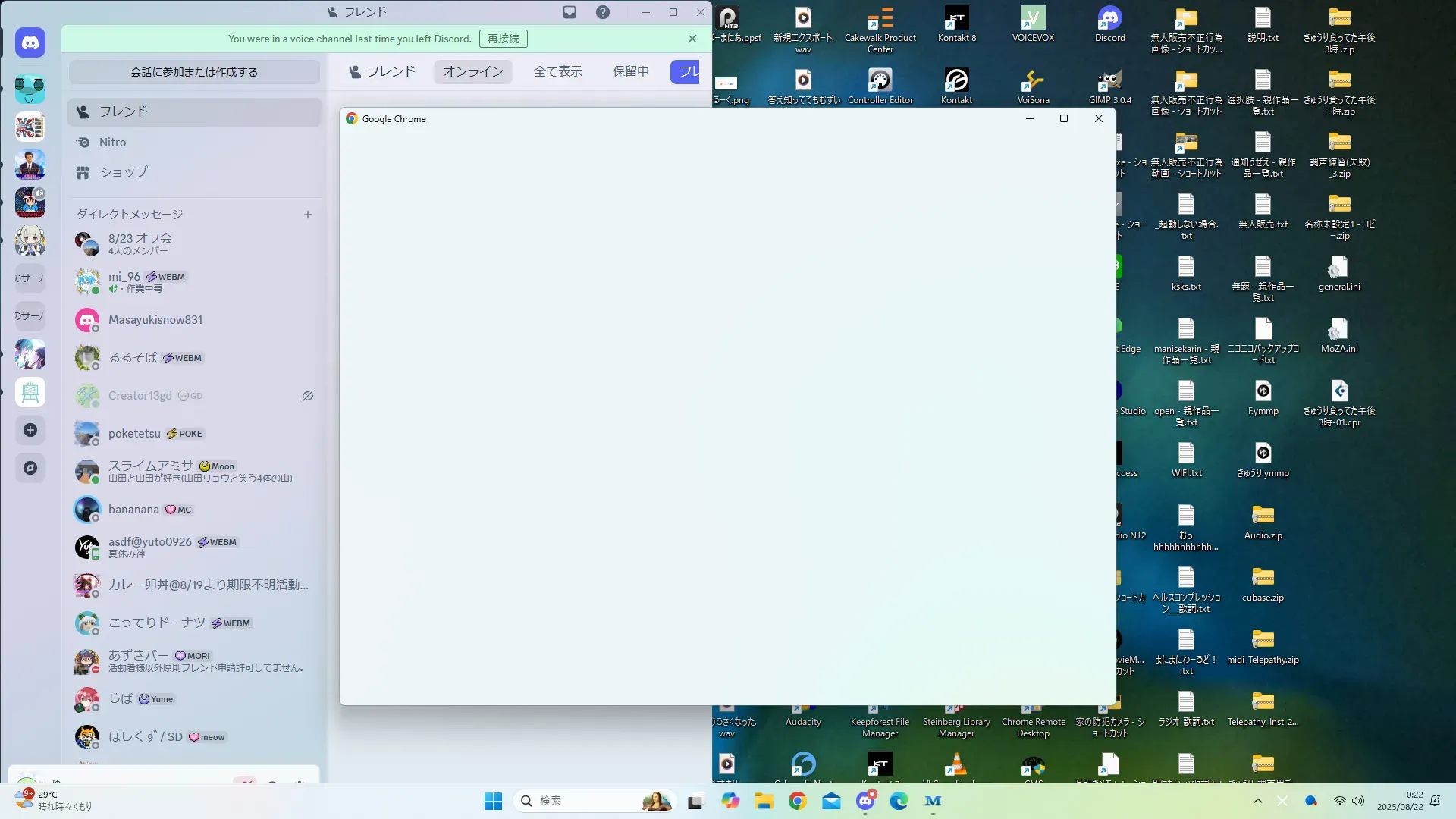Screen dimensions: 1456x819
Task: Click the Add a Server plus icon
Action: tap(30, 430)
